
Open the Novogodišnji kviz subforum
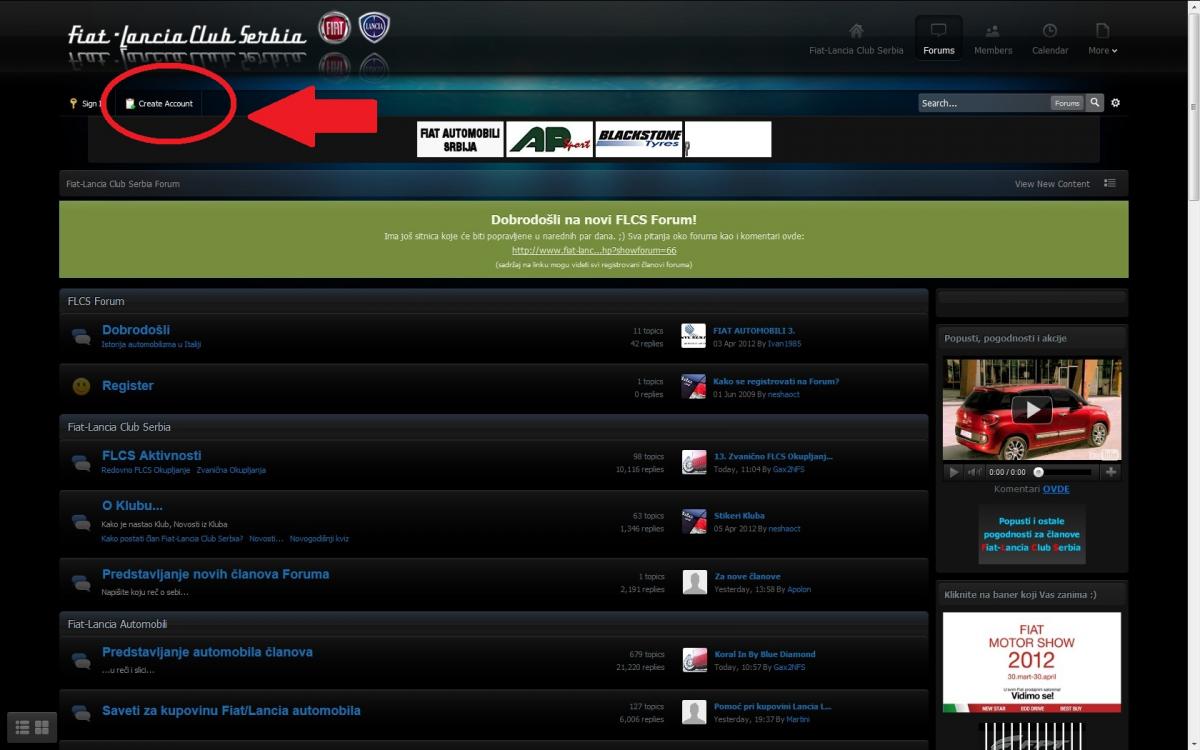pyautogui.click(x=319, y=538)
